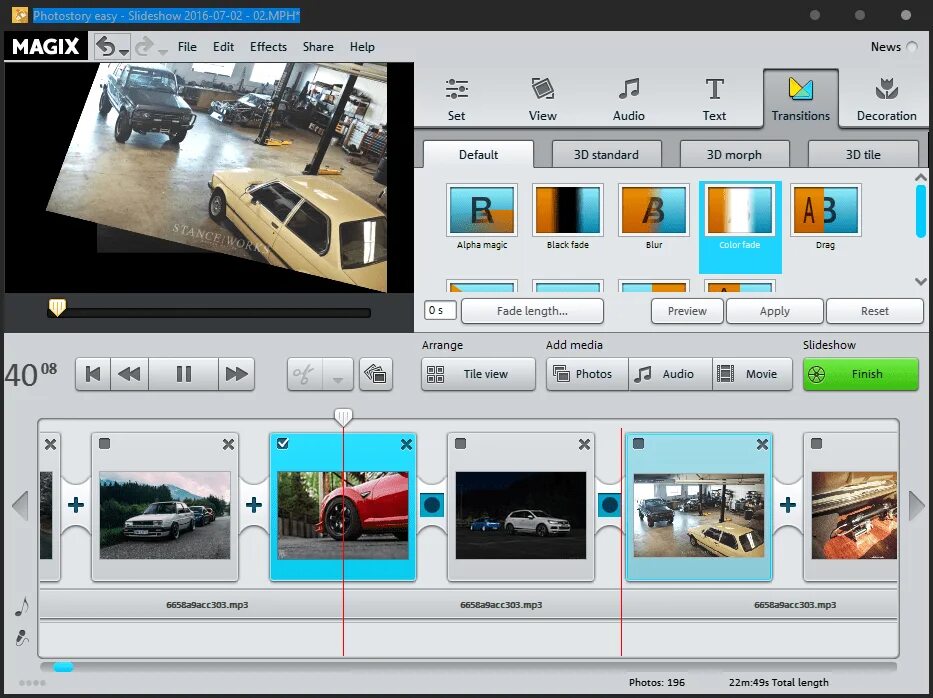Jump to the slideshow start
Screen dimensions: 933x698
point(93,374)
